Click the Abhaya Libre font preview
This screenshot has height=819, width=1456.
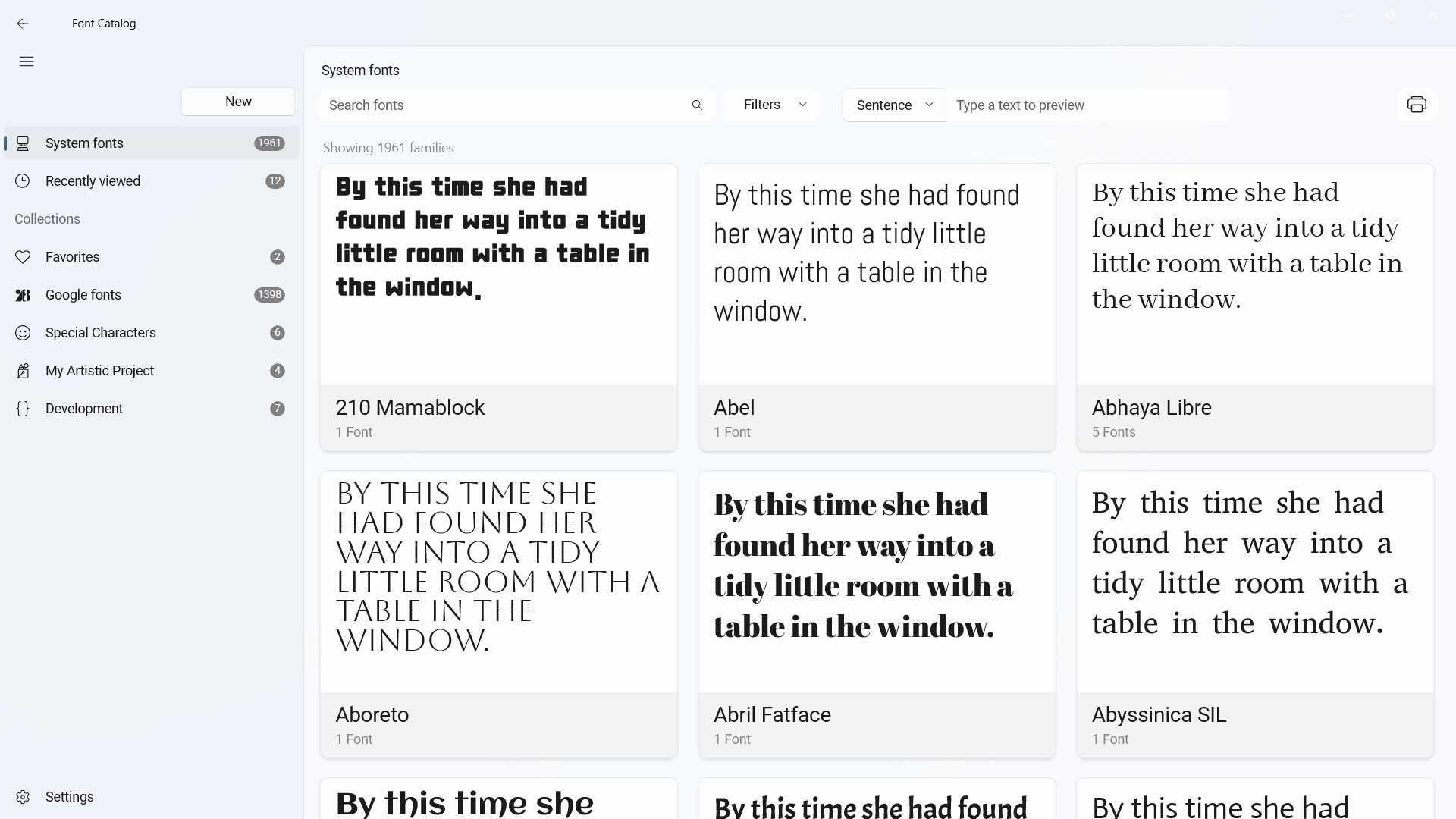pos(1254,273)
